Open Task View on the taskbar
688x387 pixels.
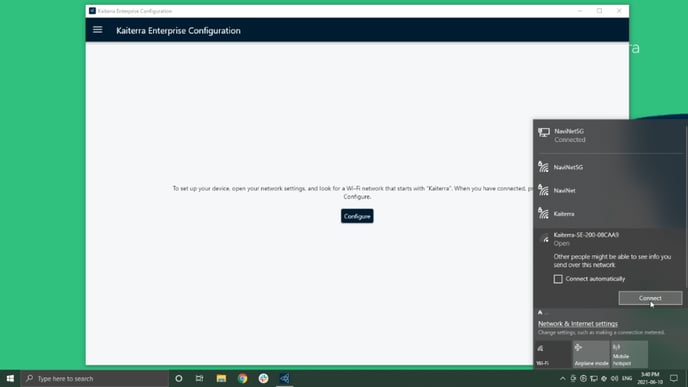(200, 378)
